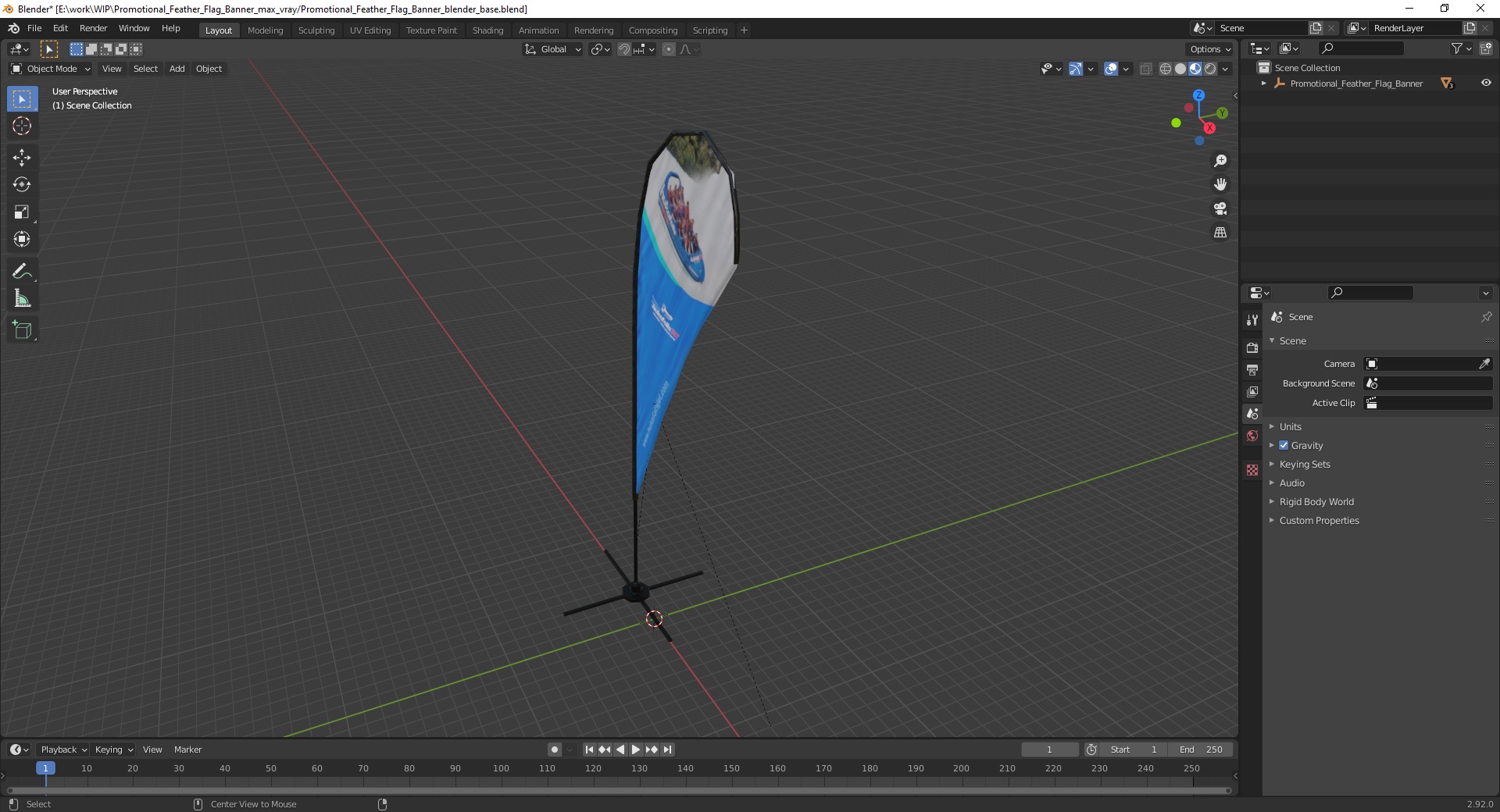Image resolution: width=1500 pixels, height=812 pixels.
Task: Switch to wireframe viewport shading
Action: point(1166,69)
